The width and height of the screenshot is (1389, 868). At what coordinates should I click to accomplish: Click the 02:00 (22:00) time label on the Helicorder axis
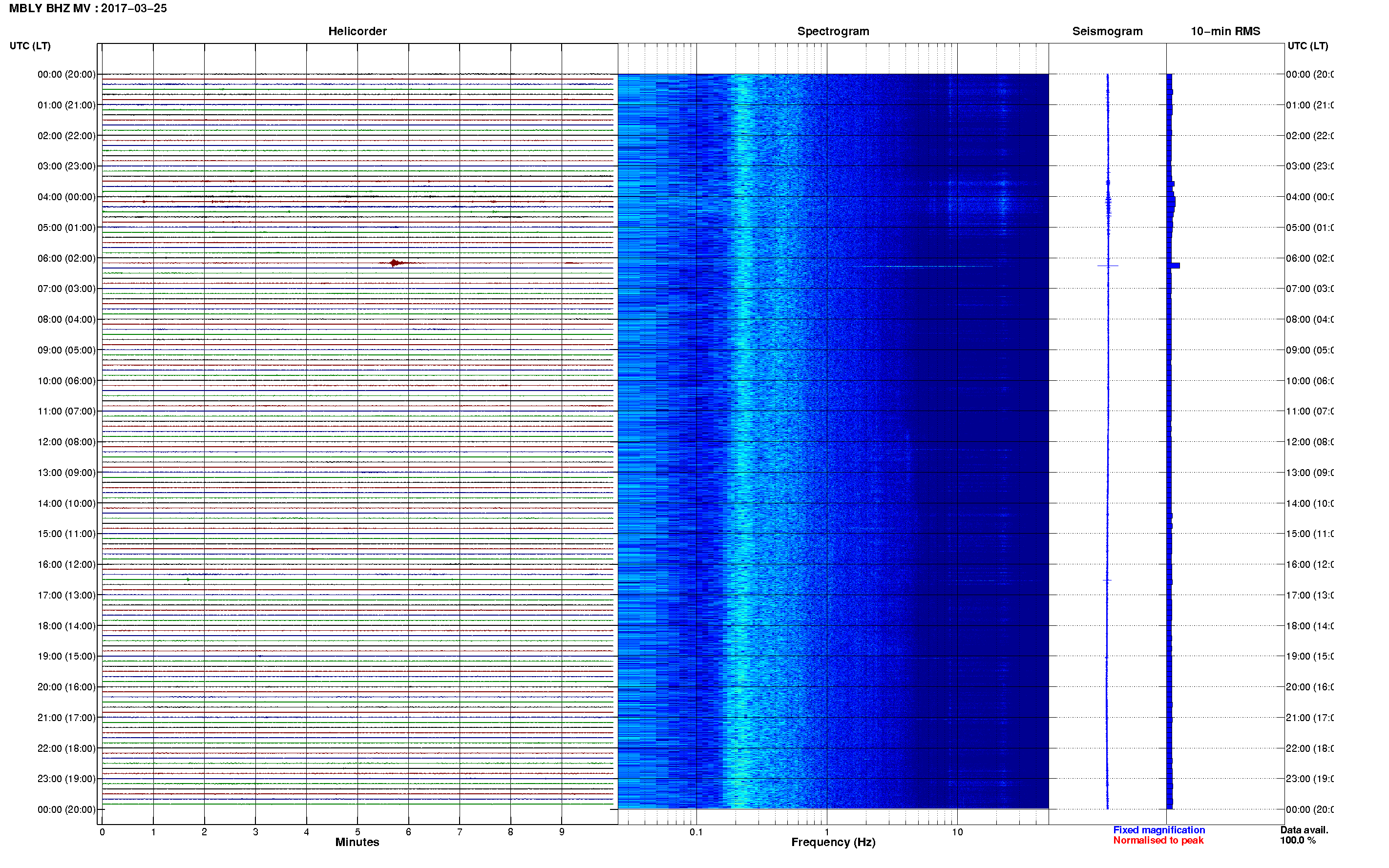(66, 136)
